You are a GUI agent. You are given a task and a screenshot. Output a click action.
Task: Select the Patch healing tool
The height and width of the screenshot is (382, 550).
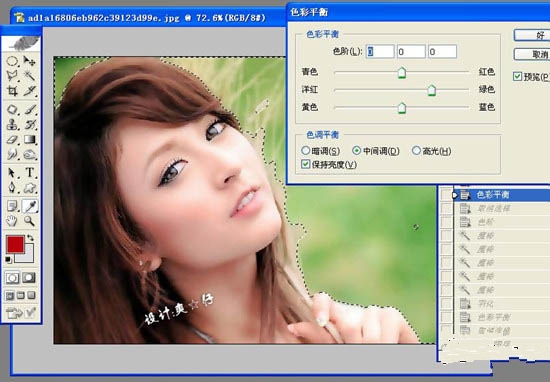(12, 110)
